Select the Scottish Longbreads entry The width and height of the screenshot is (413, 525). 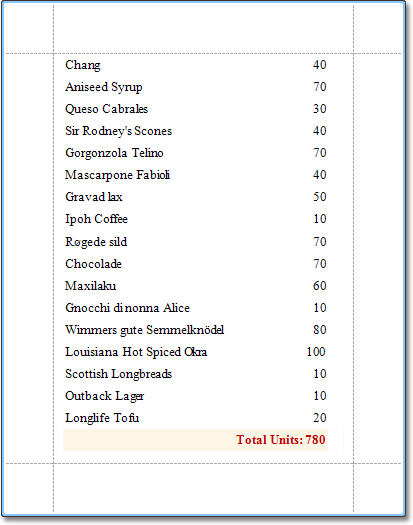119,374
